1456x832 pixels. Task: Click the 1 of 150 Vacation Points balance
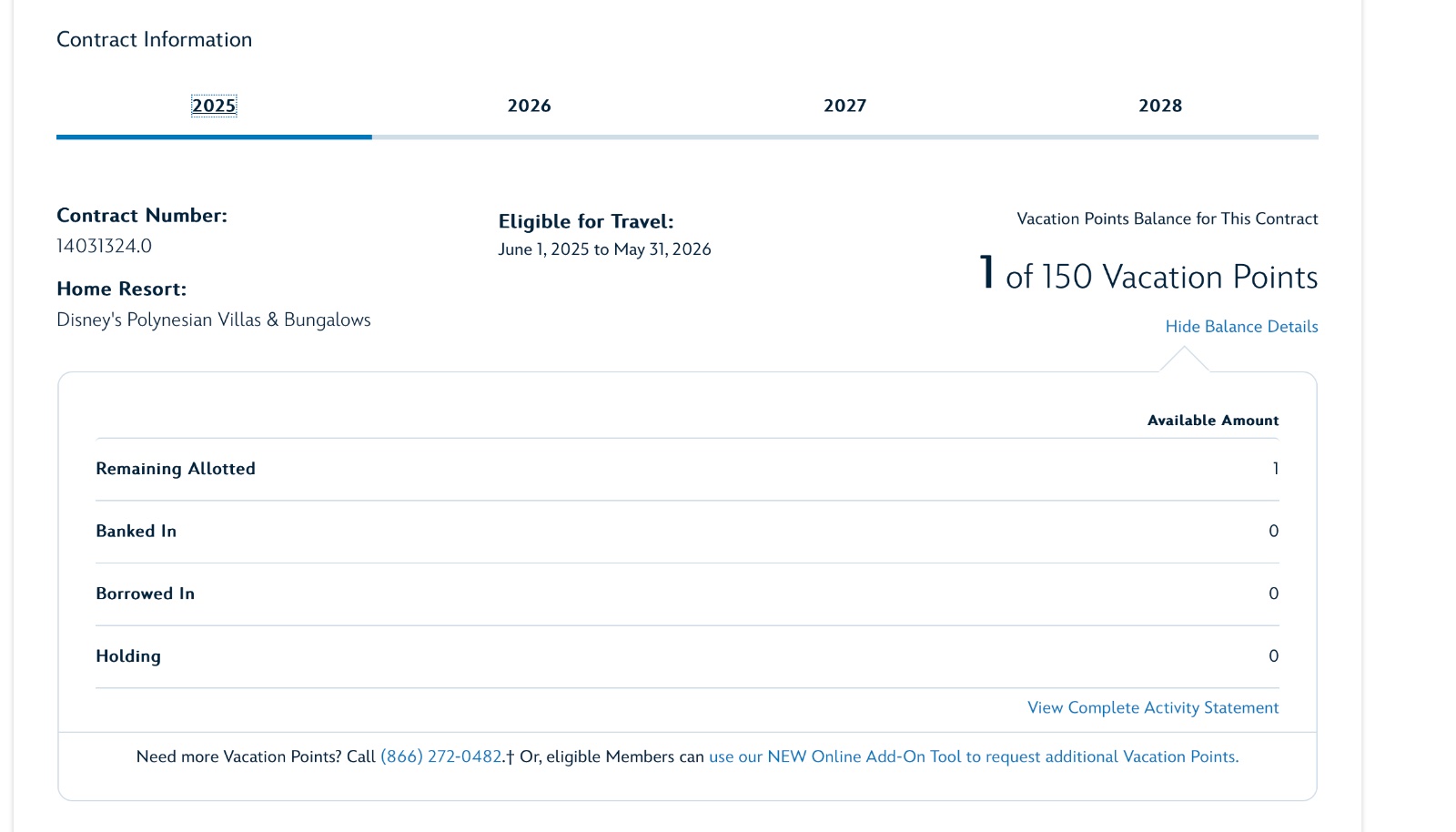pos(1148,276)
